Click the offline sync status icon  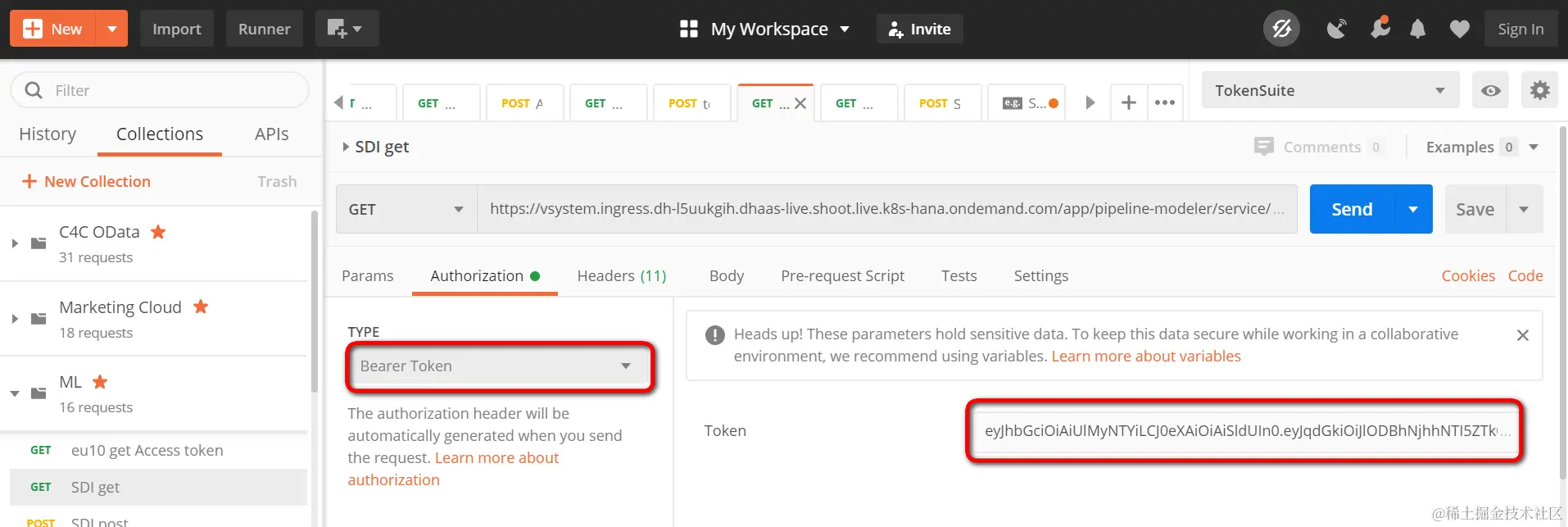pos(1281,29)
